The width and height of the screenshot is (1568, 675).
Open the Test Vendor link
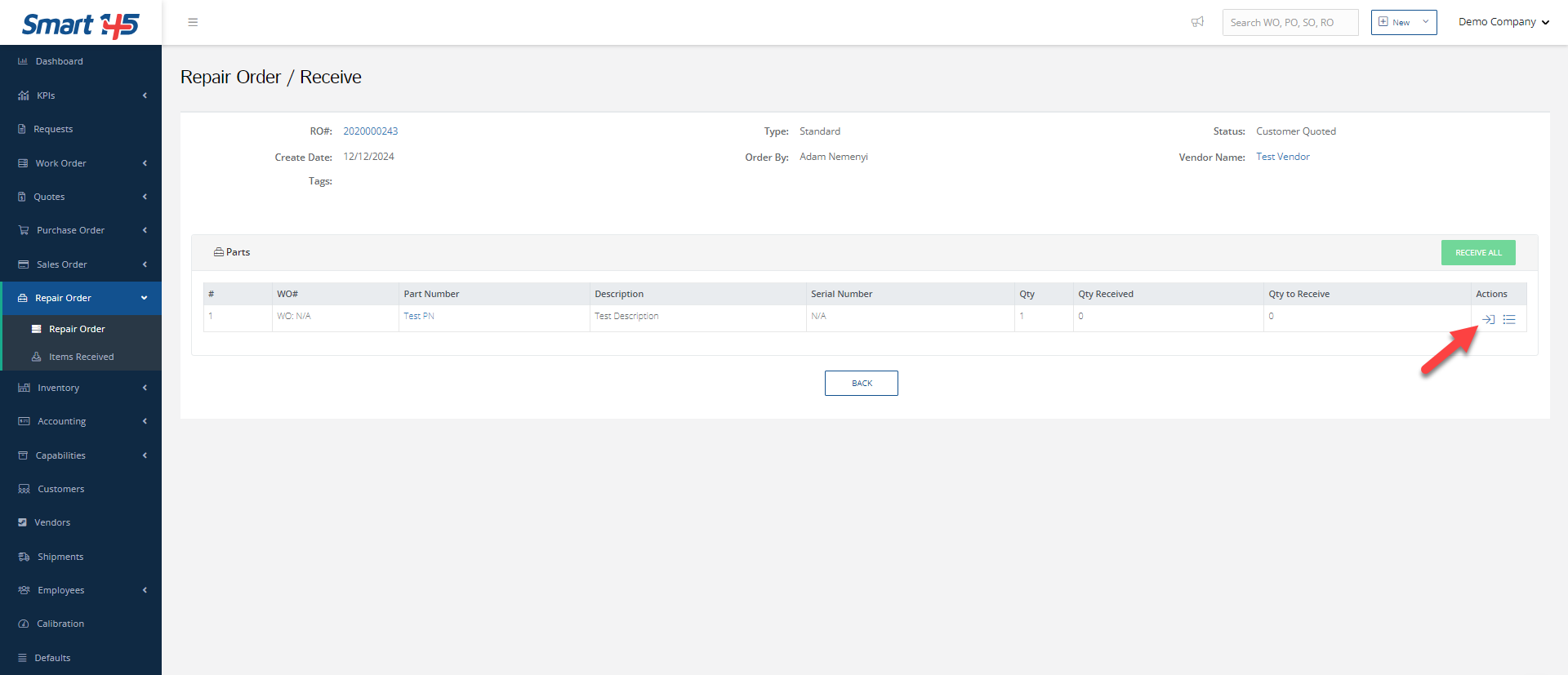[1283, 157]
